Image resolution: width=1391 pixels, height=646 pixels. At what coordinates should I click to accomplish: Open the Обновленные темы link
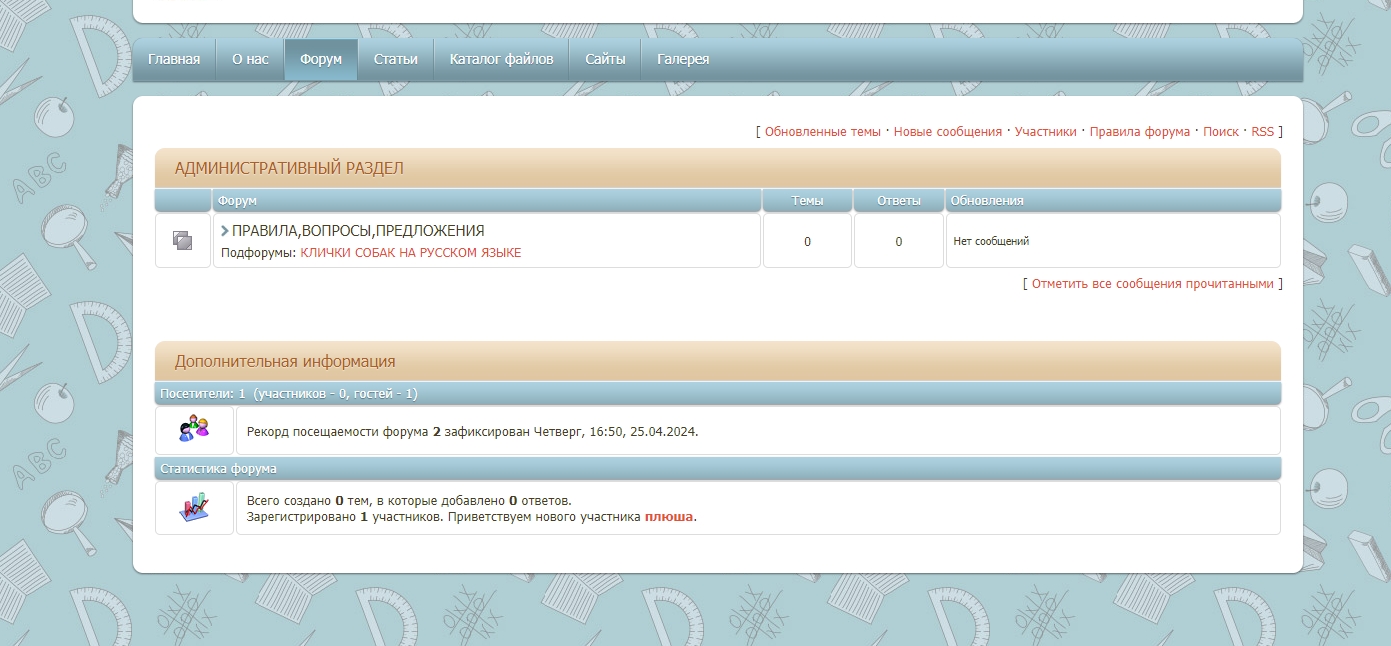click(822, 132)
